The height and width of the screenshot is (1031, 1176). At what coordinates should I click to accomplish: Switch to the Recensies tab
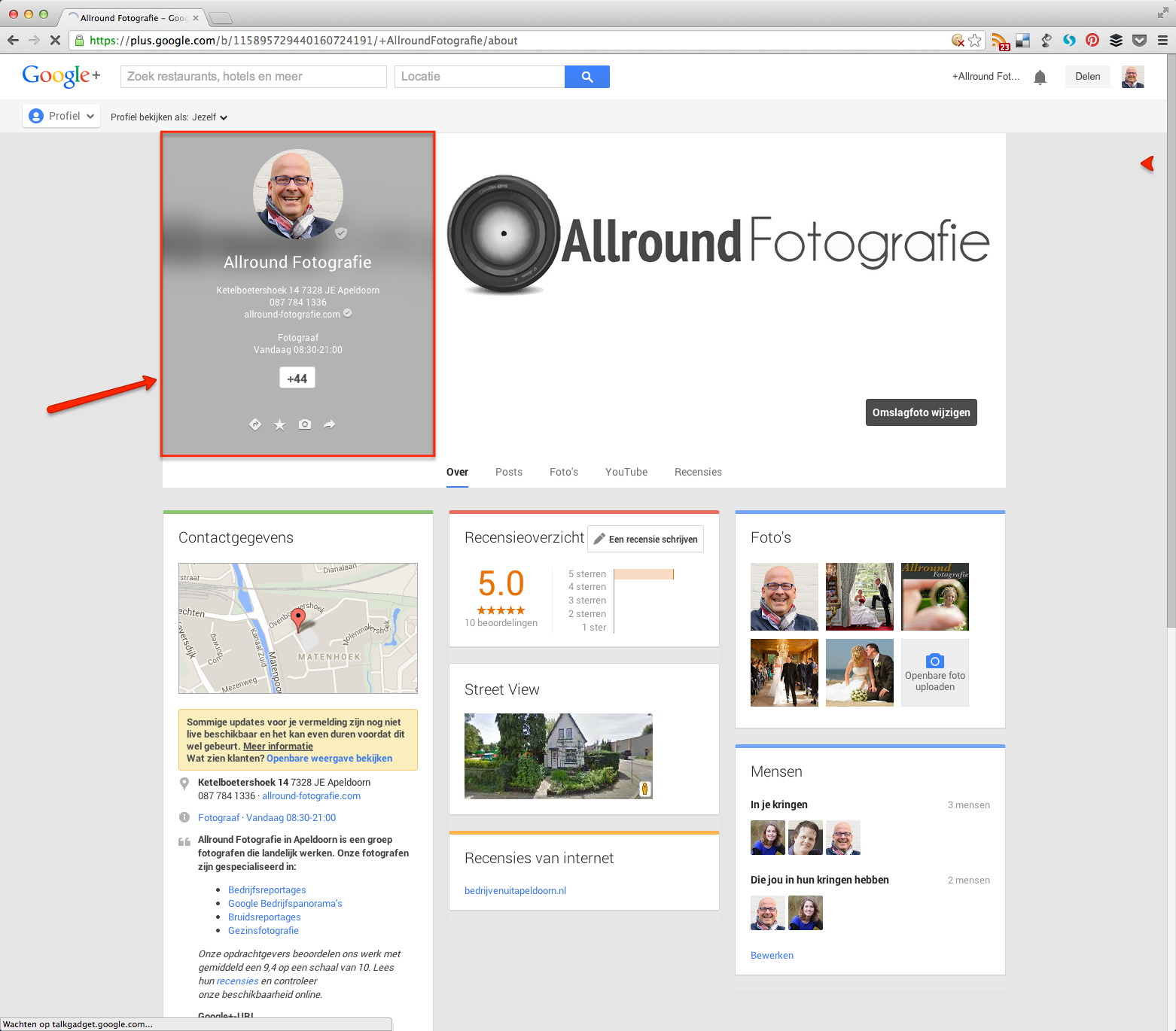(697, 472)
